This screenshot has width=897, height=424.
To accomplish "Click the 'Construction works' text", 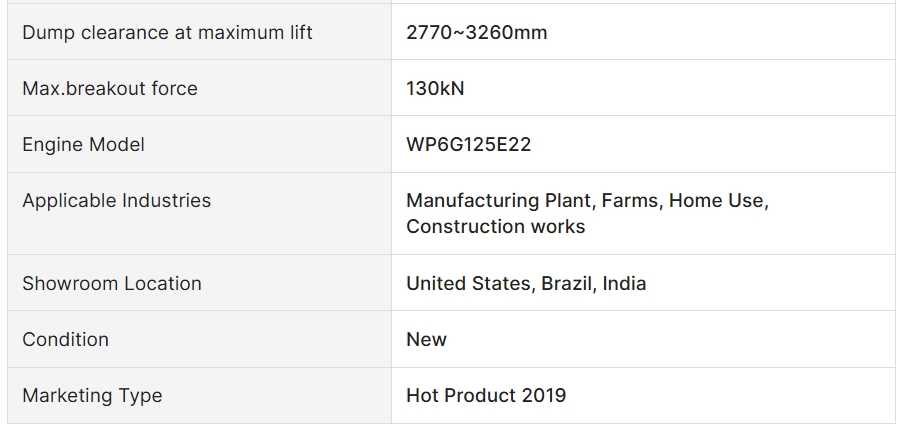I will [x=495, y=227].
